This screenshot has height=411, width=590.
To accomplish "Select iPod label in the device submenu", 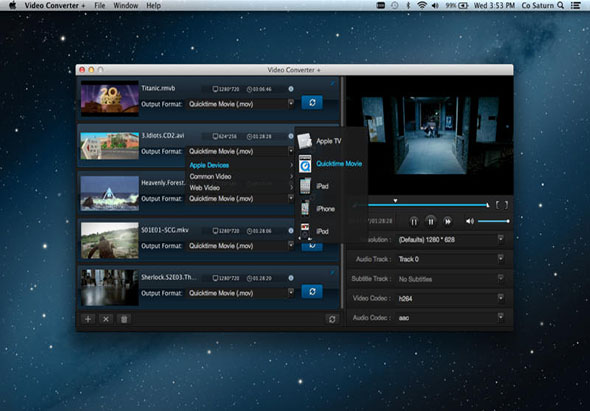I will click(x=322, y=231).
